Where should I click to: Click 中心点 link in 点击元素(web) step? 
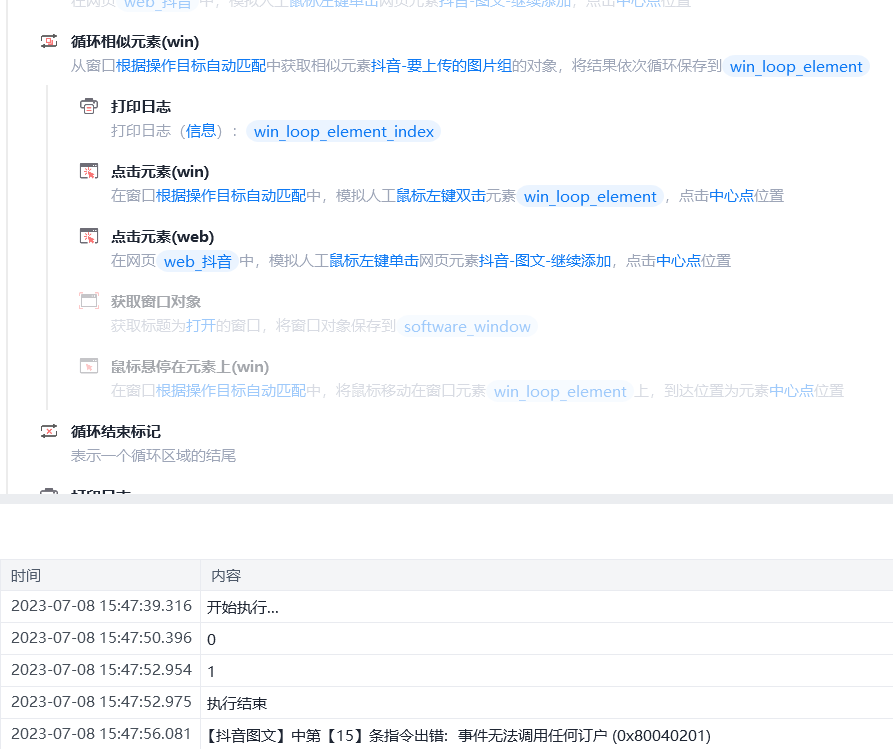[678, 261]
